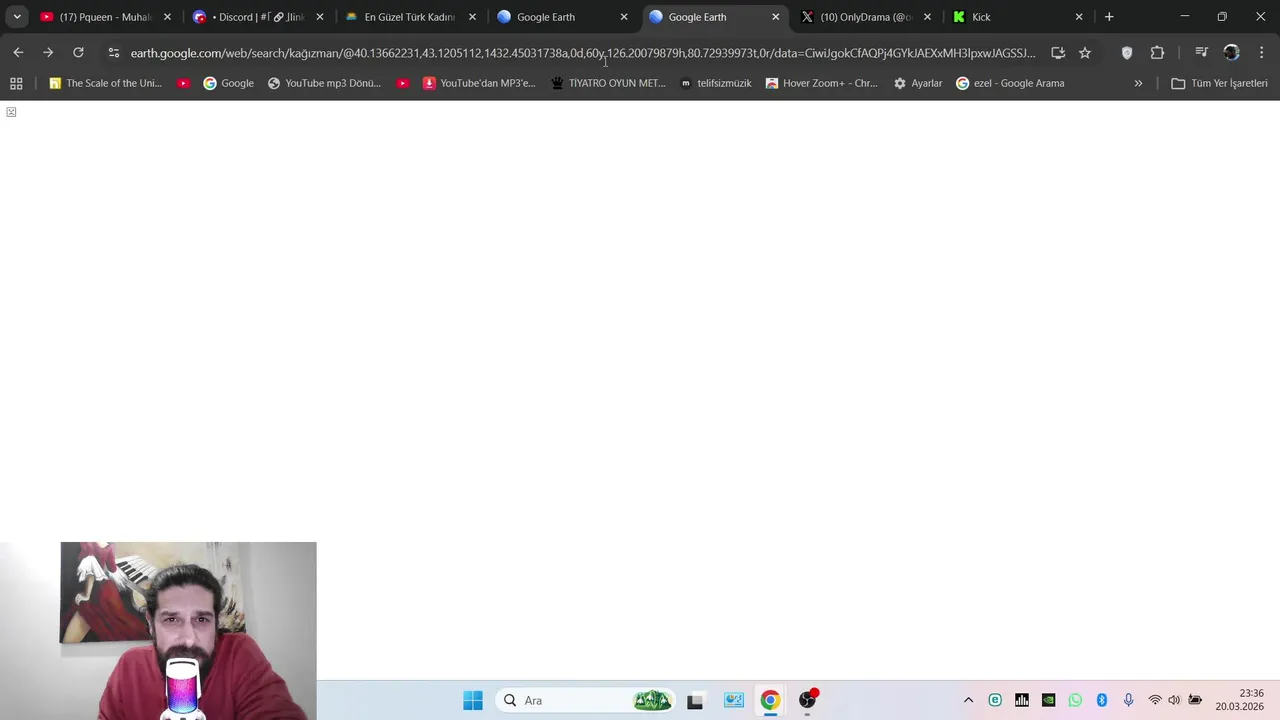Viewport: 1280px width, 720px height.
Task: Open the Ayarlar bookmark
Action: [x=918, y=83]
